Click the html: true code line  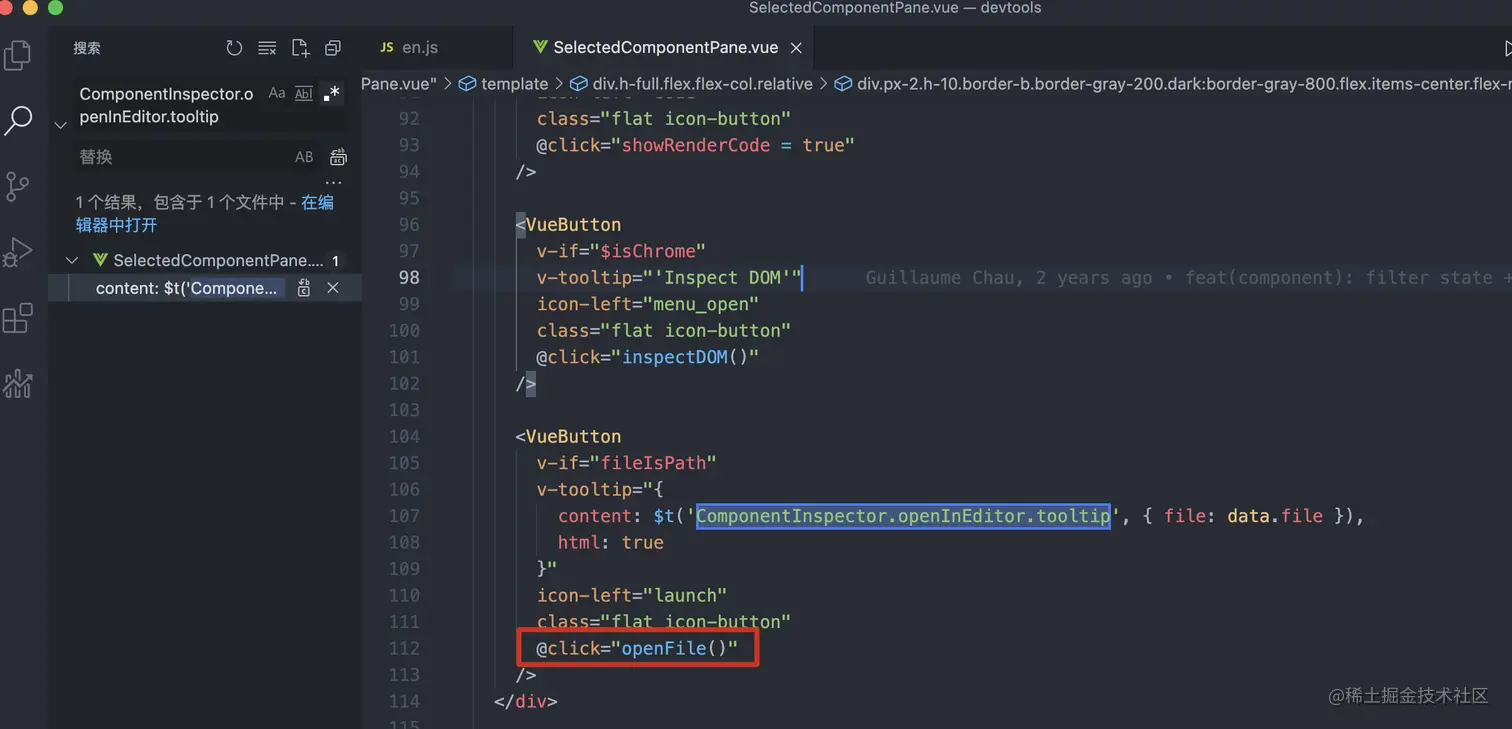[611, 542]
